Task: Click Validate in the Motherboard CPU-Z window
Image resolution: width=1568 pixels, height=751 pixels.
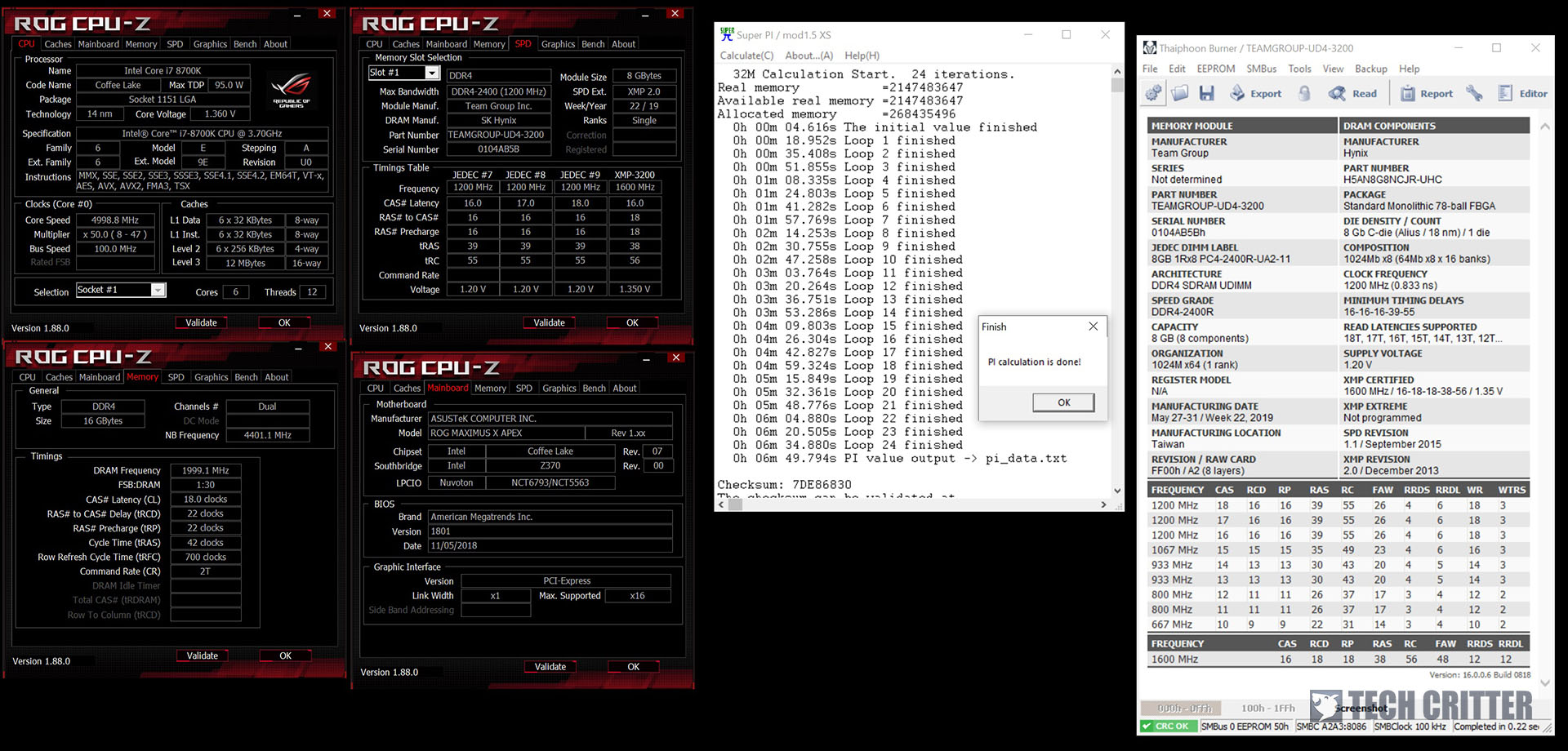Action: (550, 667)
